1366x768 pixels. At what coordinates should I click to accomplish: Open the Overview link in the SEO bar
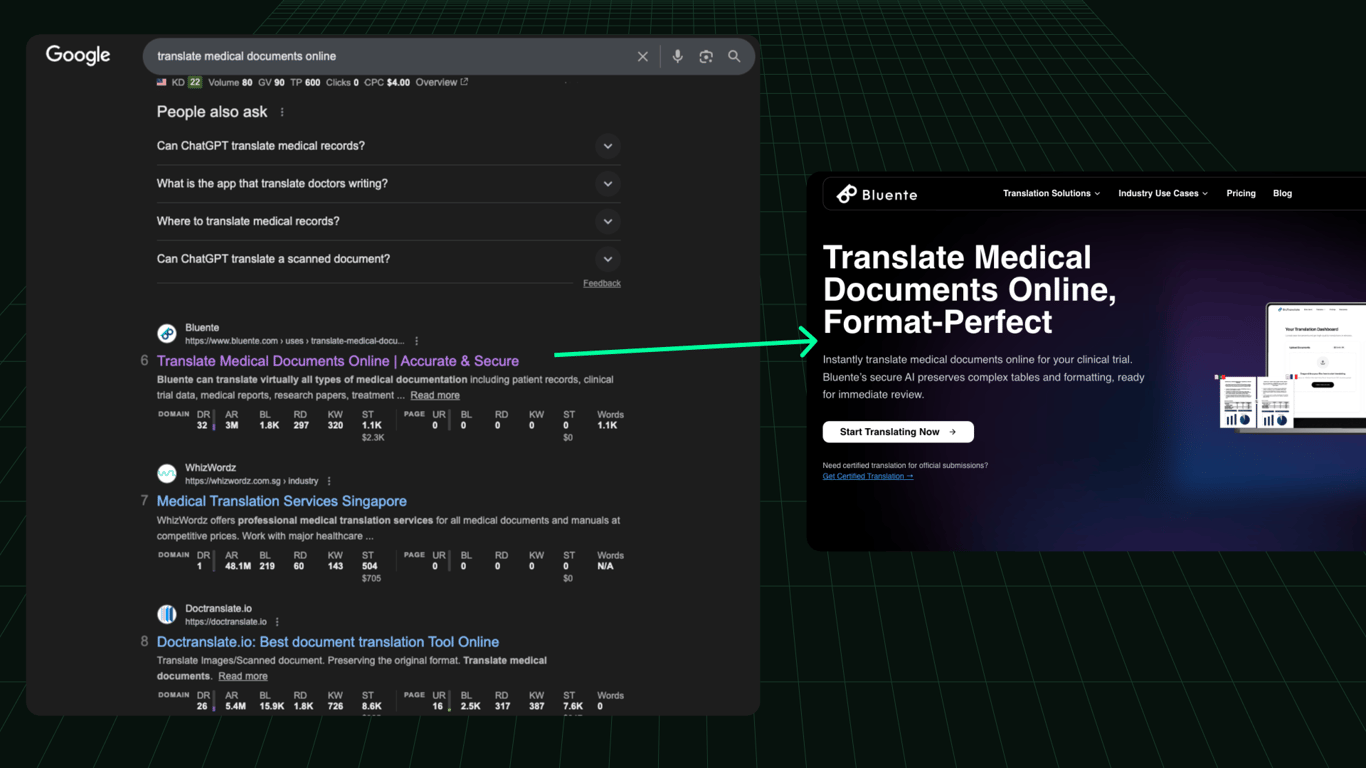(441, 83)
